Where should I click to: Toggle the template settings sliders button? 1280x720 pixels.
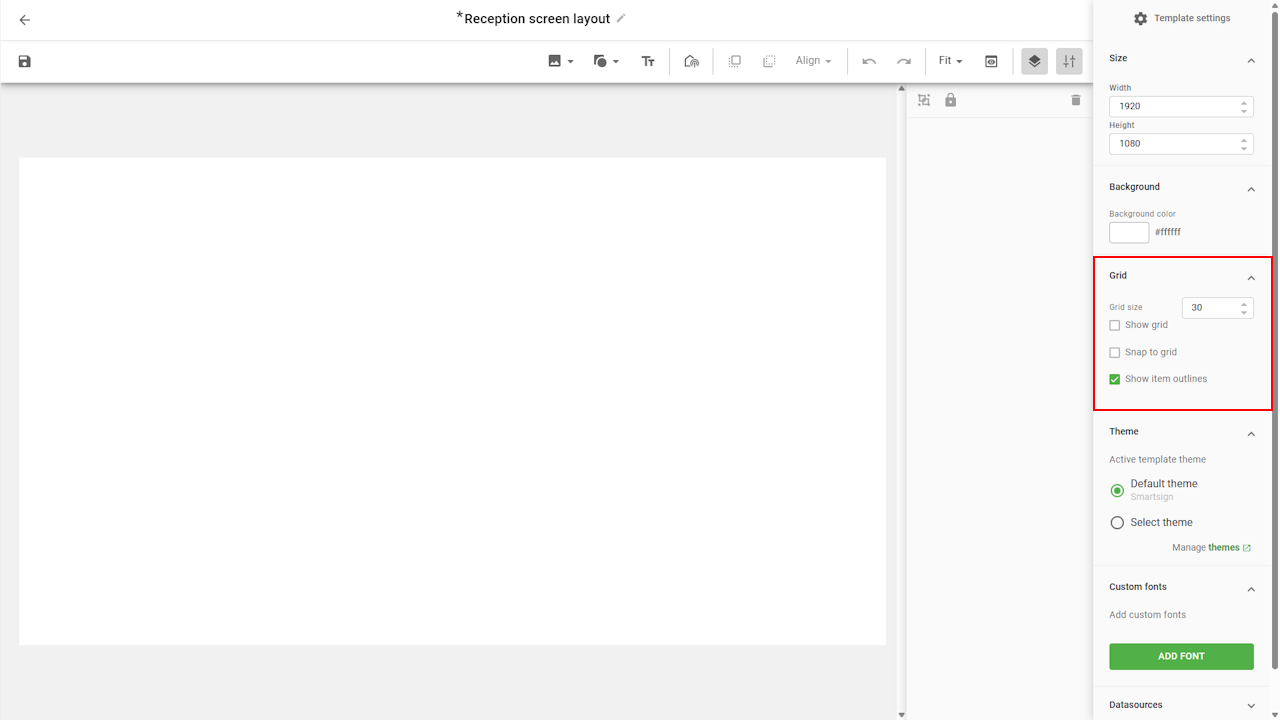pyautogui.click(x=1069, y=61)
